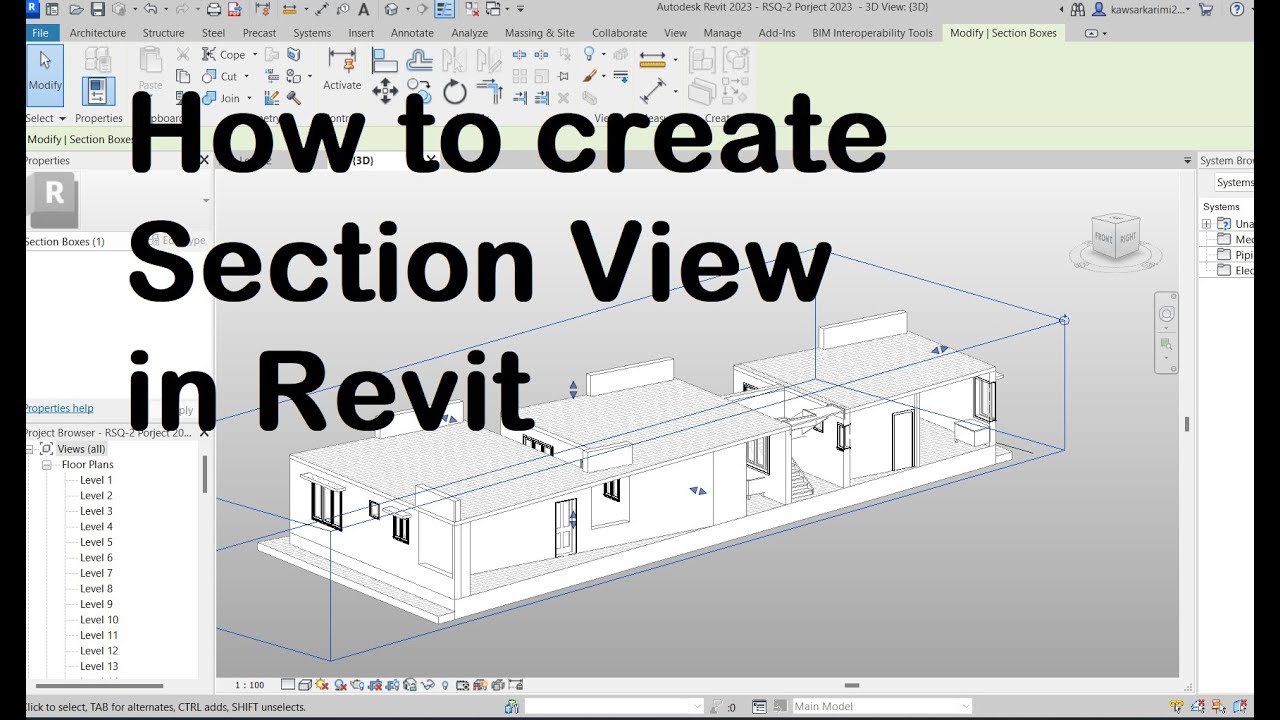
Task: Toggle Detail Level icon on view control bar
Action: (288, 685)
